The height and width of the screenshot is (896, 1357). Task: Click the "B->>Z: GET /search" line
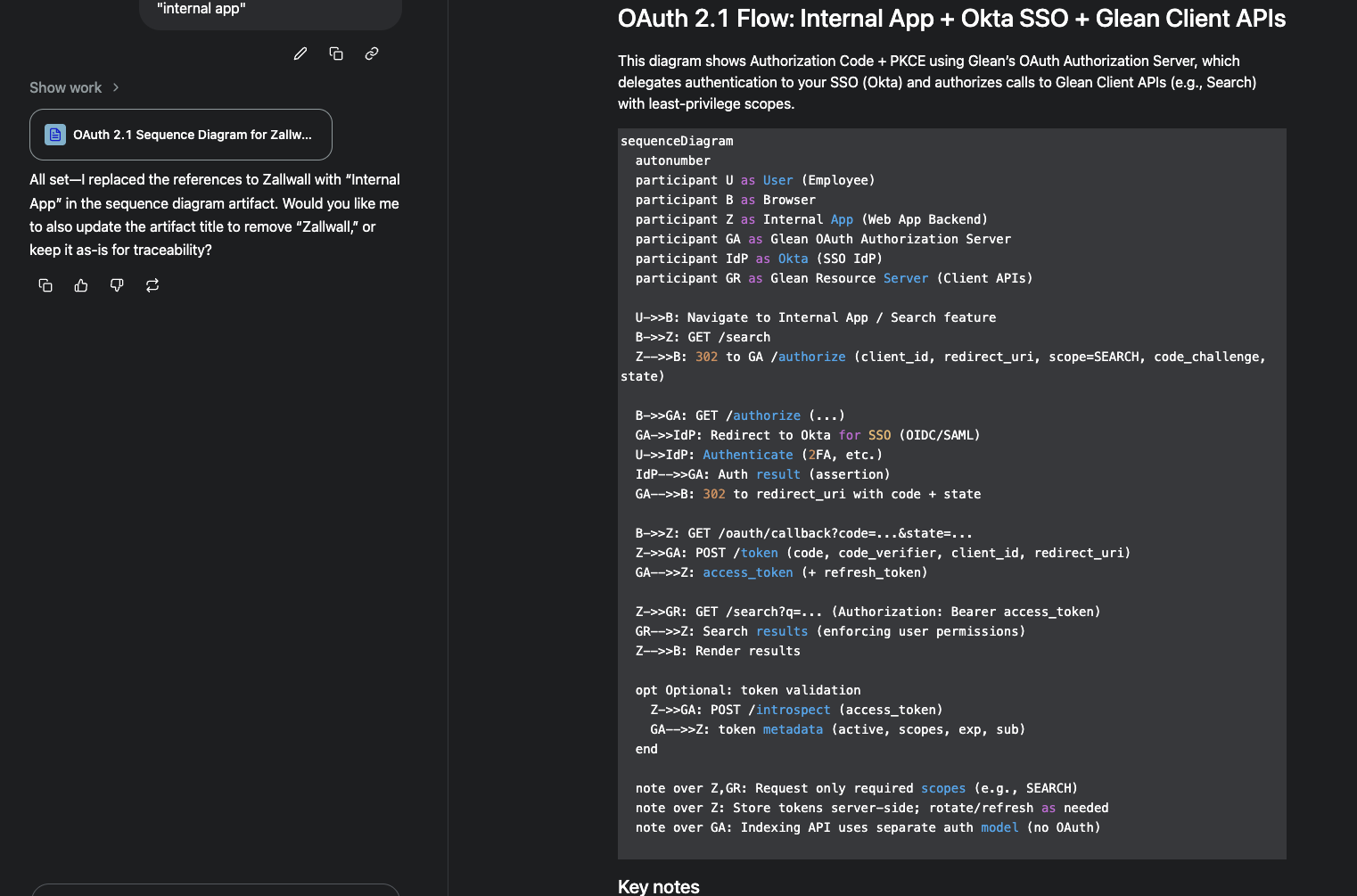coord(703,337)
